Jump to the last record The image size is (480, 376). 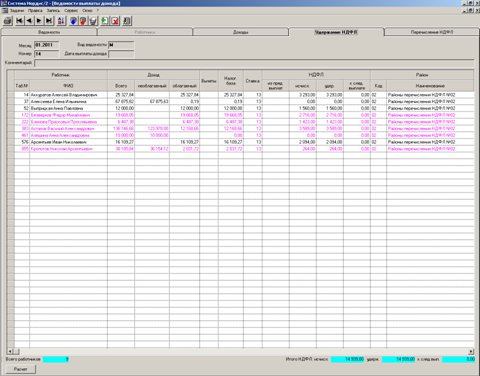tap(49, 21)
